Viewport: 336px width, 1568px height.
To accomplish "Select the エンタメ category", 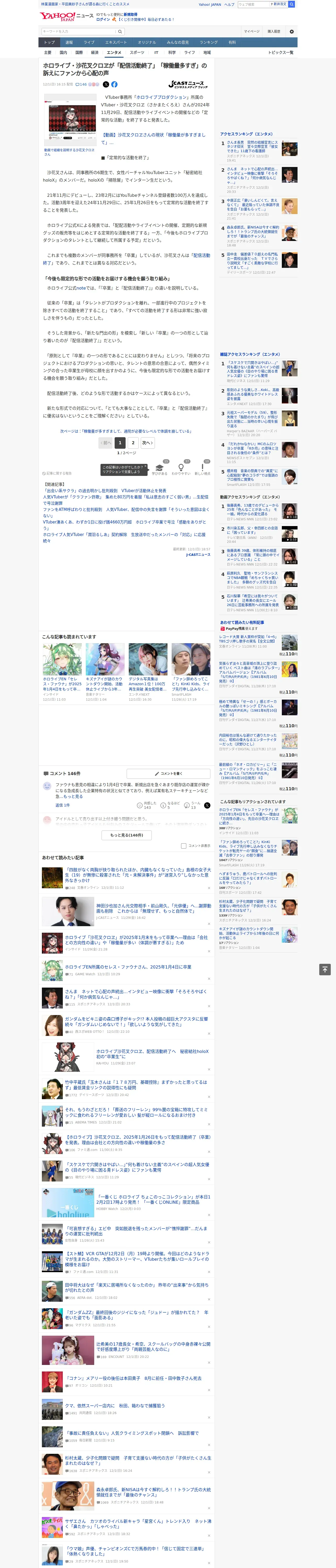I will pyautogui.click(x=114, y=52).
